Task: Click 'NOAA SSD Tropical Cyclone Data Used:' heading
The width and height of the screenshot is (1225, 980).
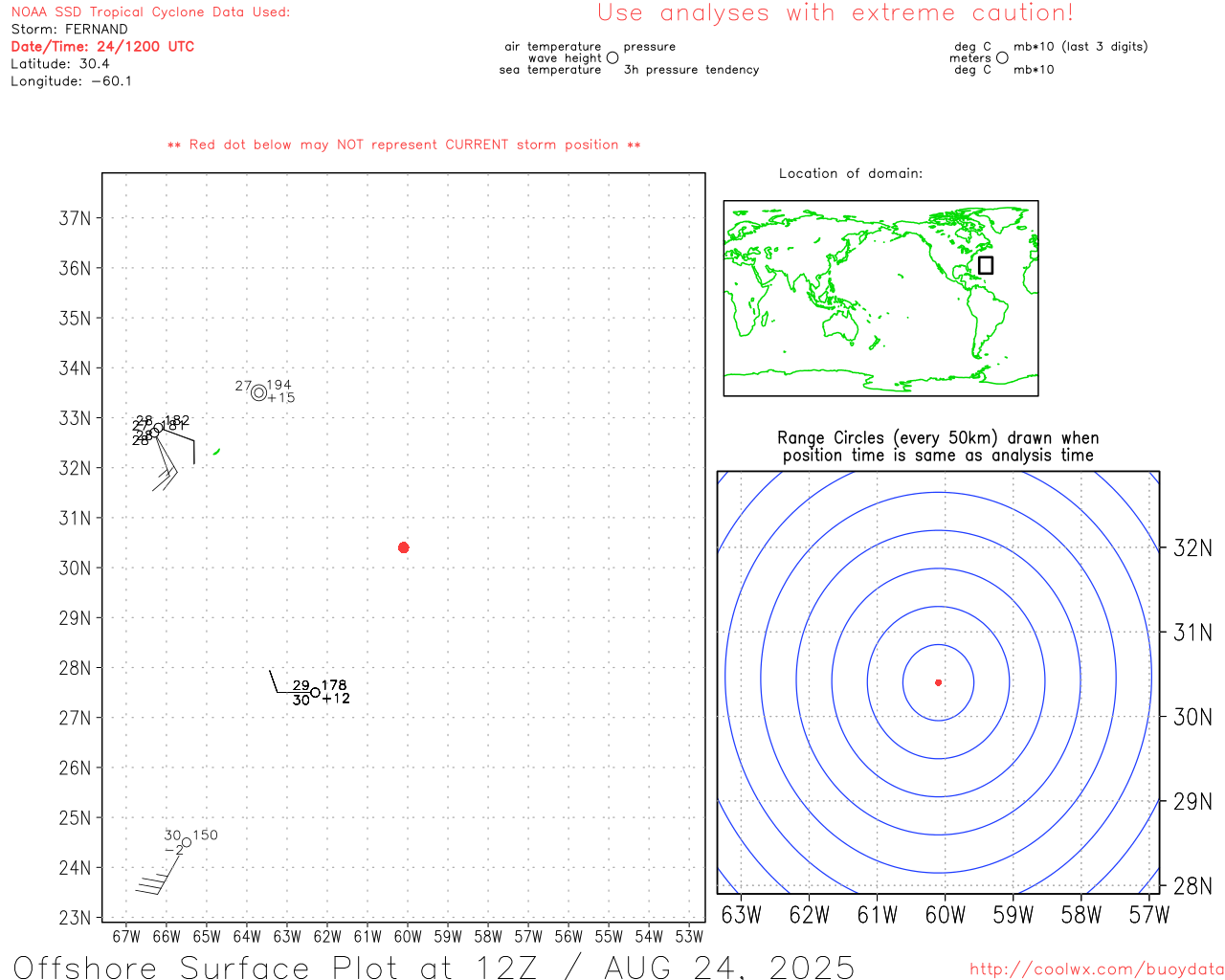Action: click(x=150, y=12)
